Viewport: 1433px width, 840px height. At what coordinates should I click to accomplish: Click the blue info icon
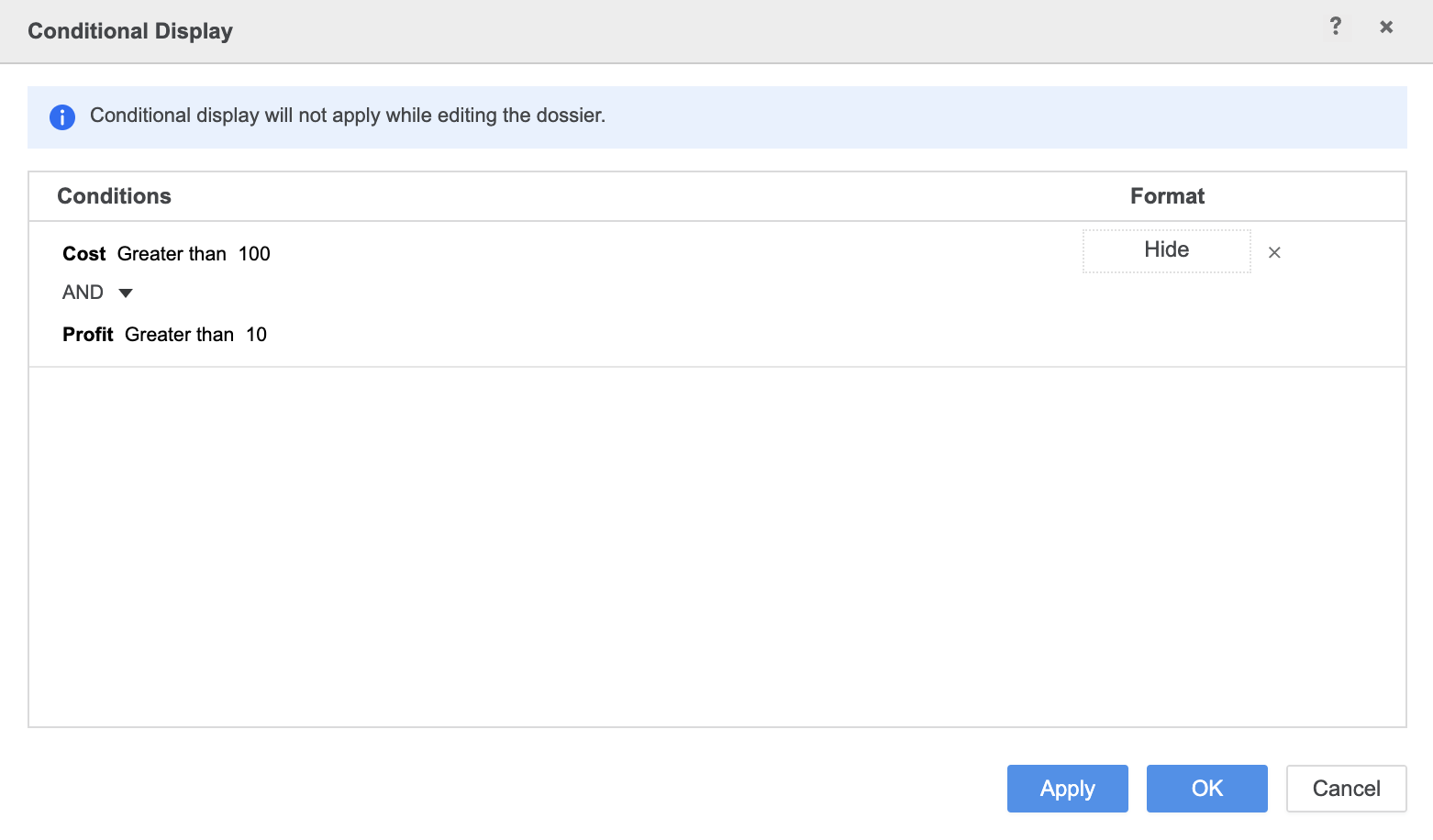(x=62, y=117)
